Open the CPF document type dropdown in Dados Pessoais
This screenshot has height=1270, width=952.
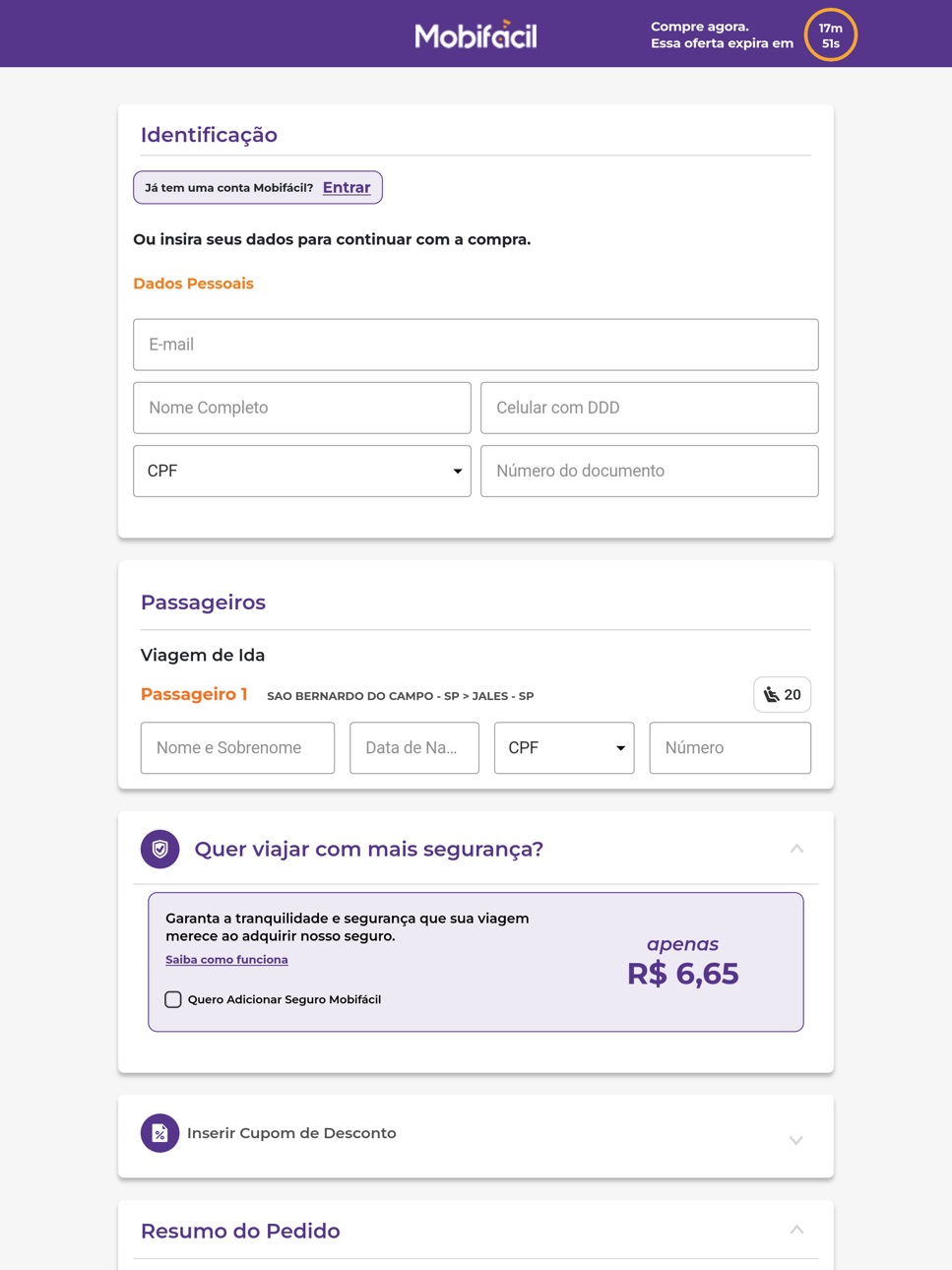302,471
